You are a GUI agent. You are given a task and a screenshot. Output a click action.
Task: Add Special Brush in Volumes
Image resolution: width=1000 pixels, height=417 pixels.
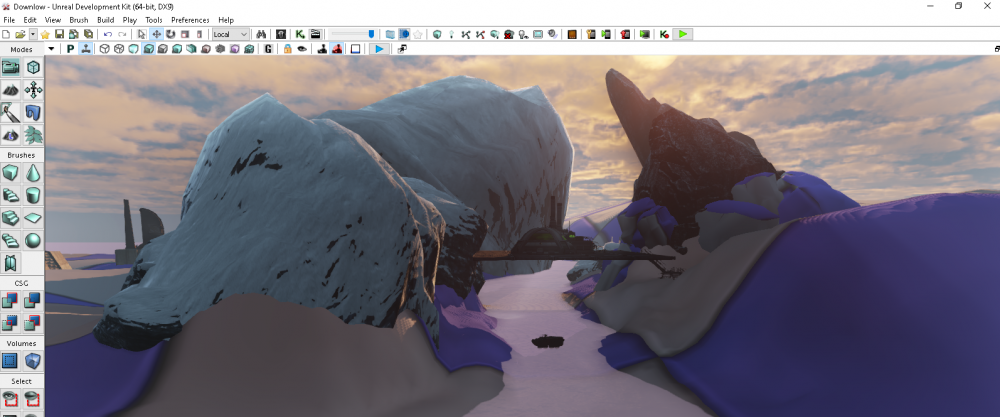coord(11,362)
